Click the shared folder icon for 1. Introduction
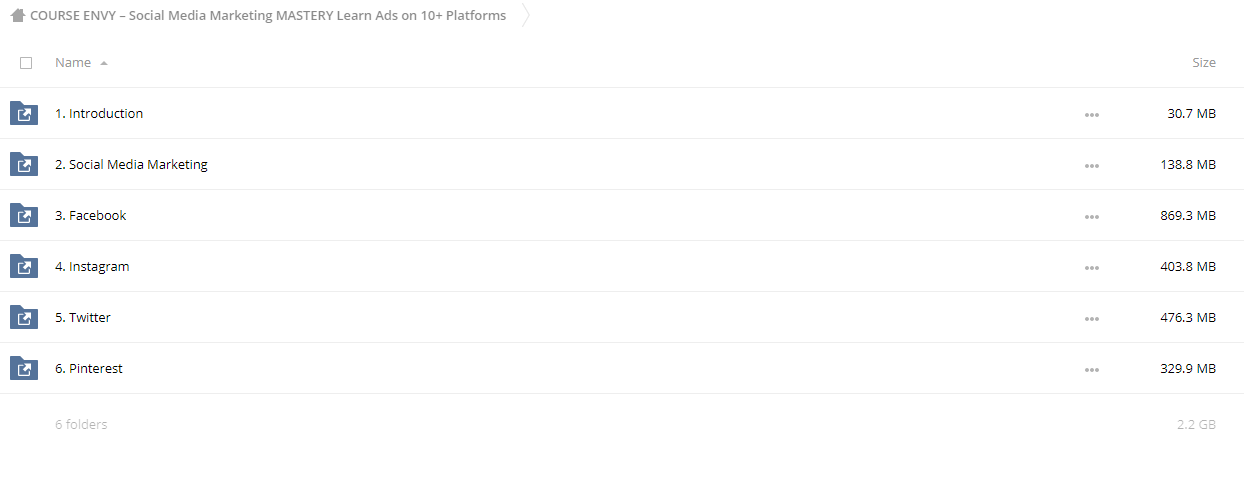 24,113
